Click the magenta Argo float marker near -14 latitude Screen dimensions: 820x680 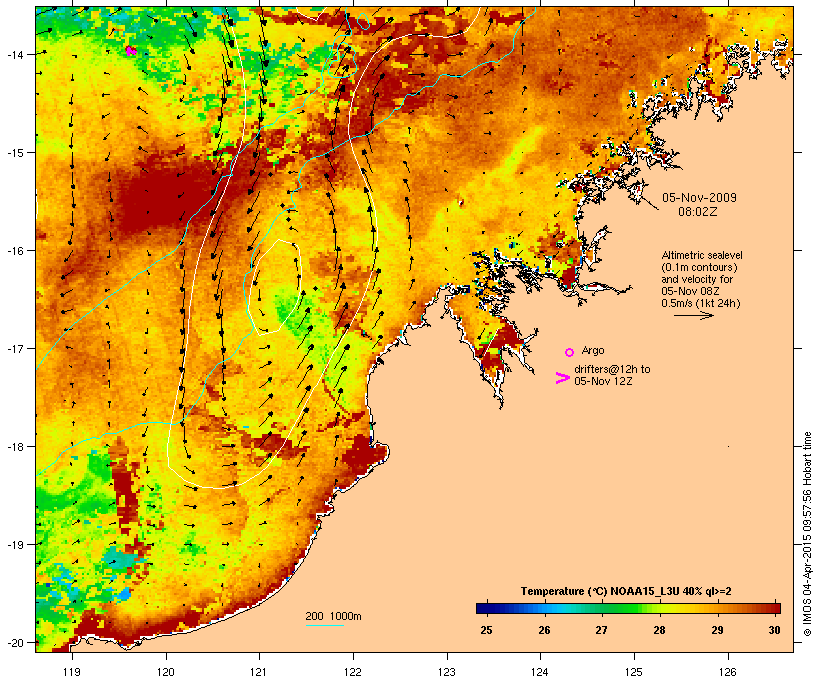coord(131,50)
